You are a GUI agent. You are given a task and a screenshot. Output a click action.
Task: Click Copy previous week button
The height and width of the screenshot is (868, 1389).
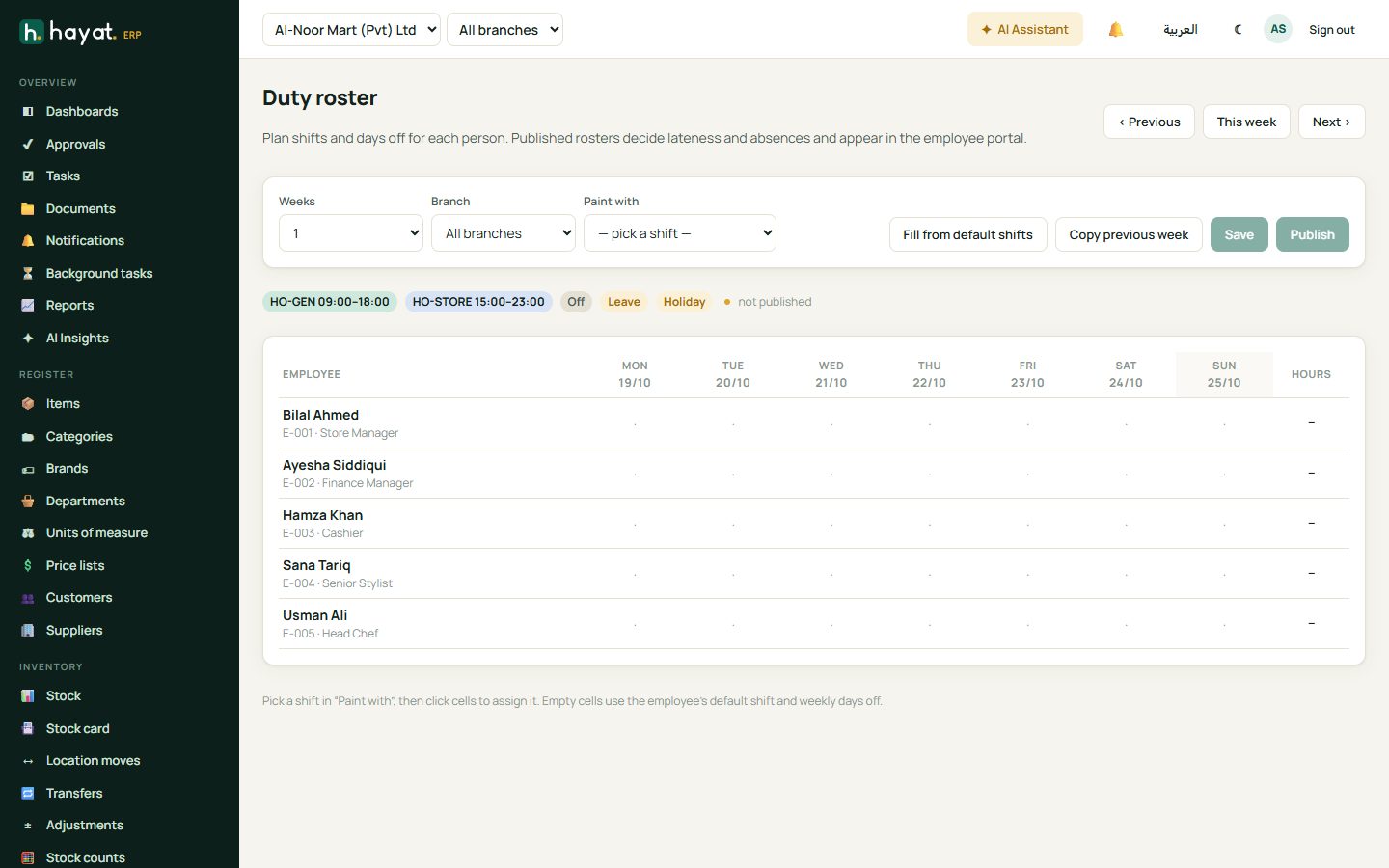click(x=1129, y=234)
